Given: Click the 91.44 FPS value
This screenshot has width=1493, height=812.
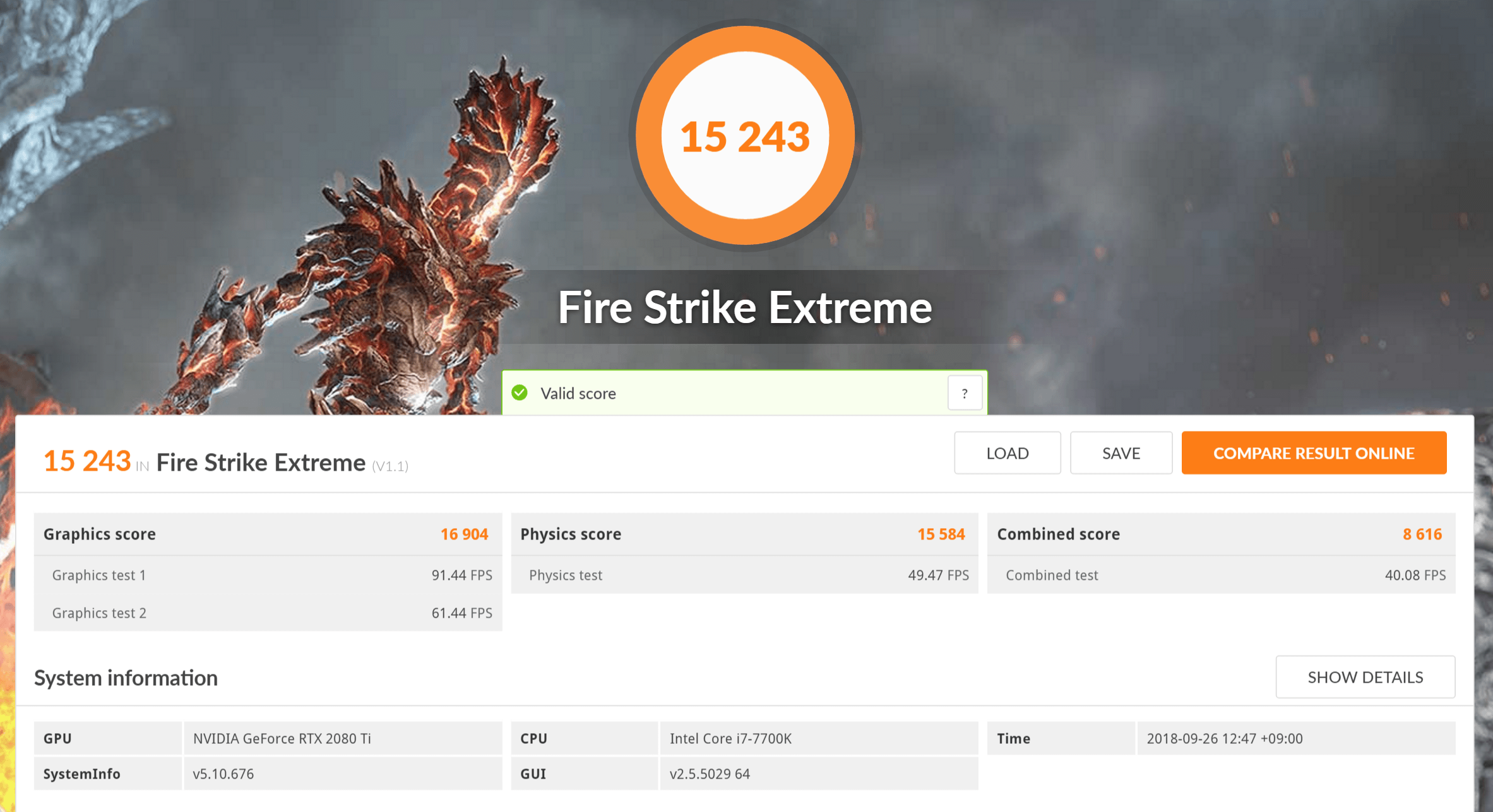Looking at the screenshot, I should pos(461,575).
